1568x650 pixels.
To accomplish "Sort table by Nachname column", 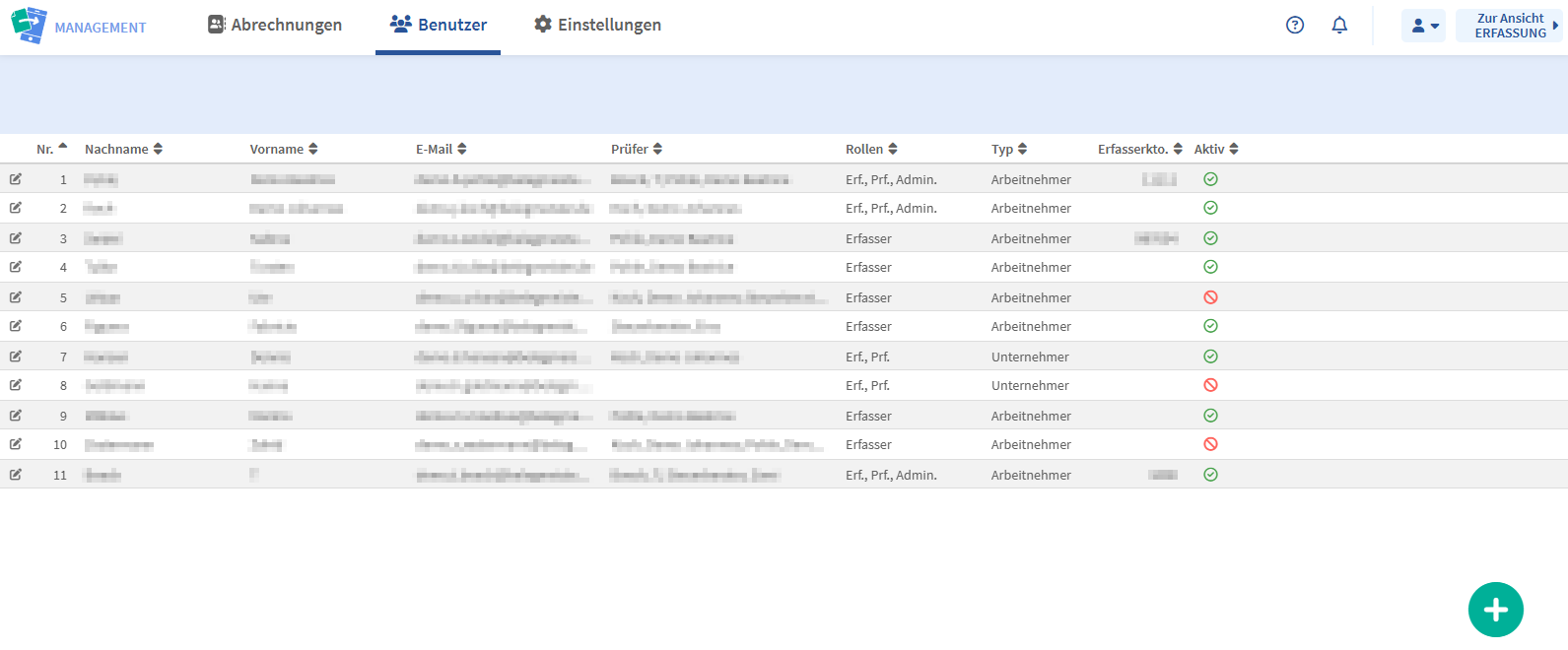I will (x=123, y=149).
